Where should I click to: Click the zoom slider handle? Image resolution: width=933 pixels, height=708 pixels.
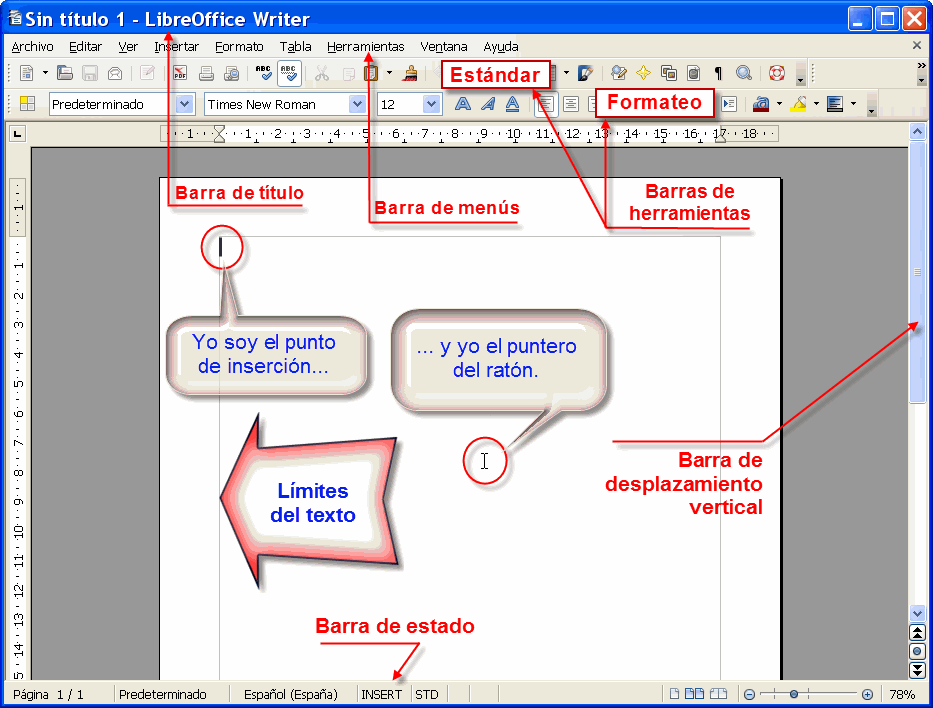(x=794, y=694)
